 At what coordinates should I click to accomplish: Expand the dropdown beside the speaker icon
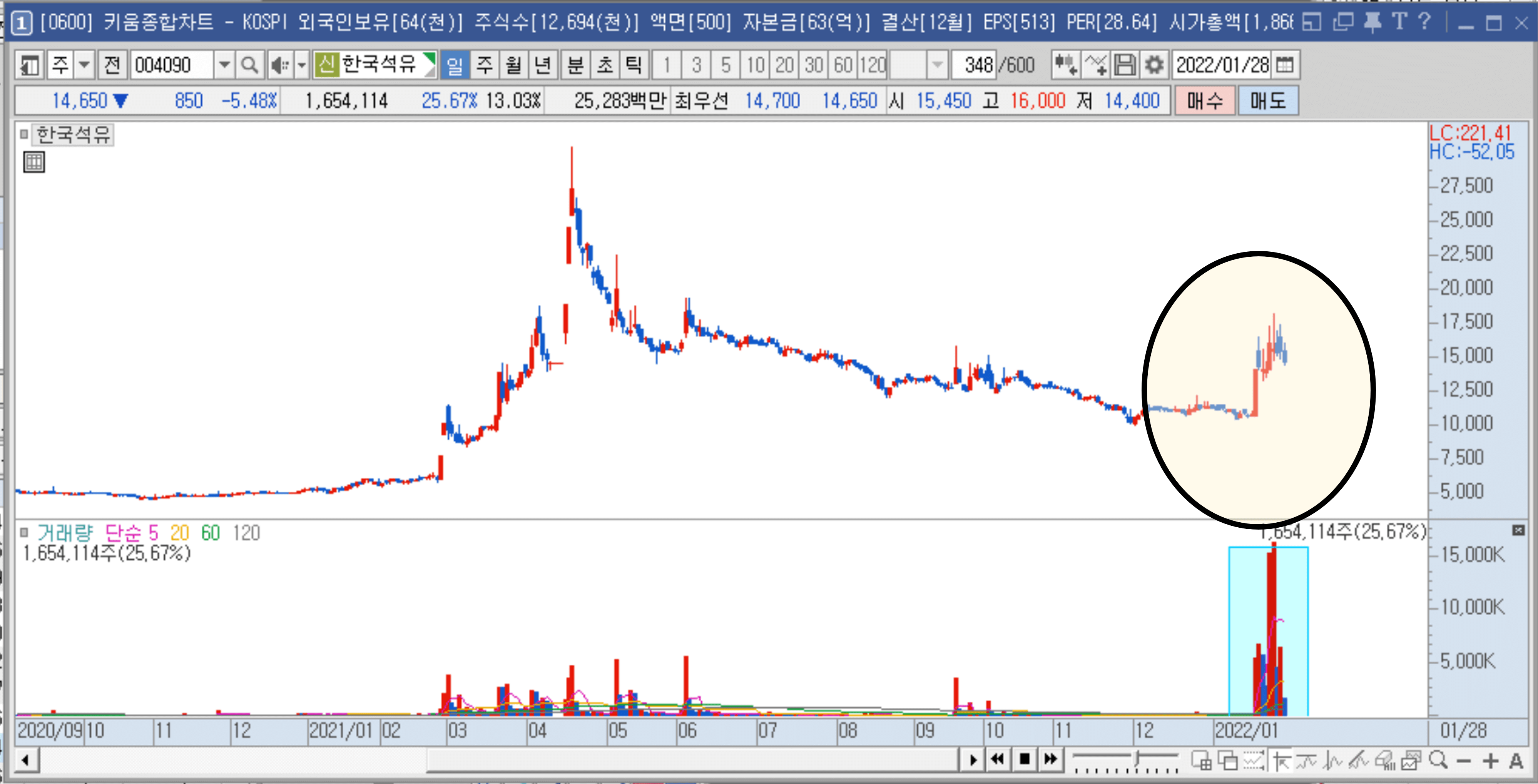tap(302, 65)
